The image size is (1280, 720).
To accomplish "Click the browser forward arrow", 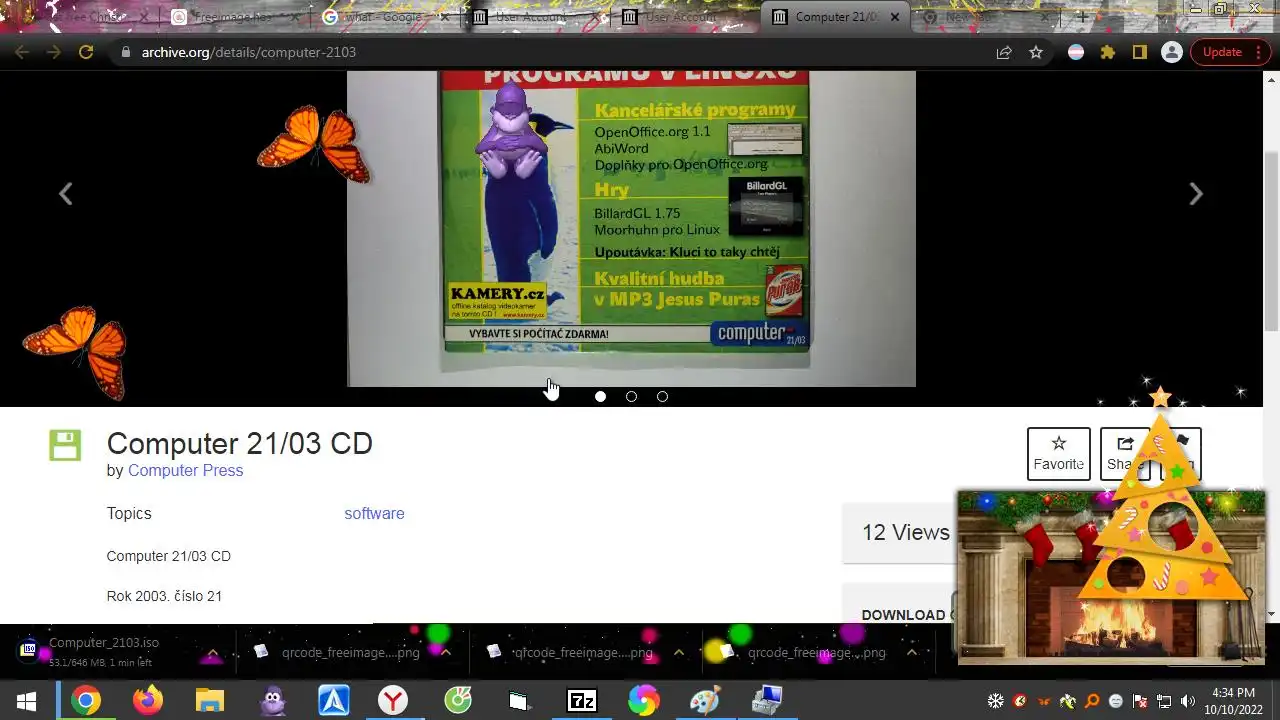I will (x=54, y=52).
